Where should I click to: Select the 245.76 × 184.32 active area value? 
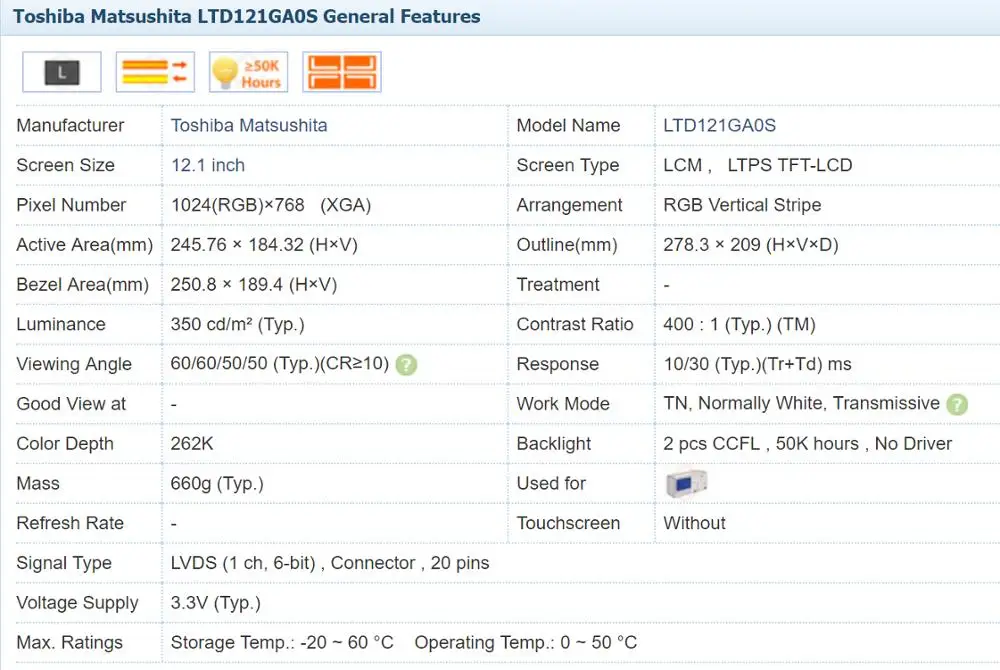tap(264, 245)
